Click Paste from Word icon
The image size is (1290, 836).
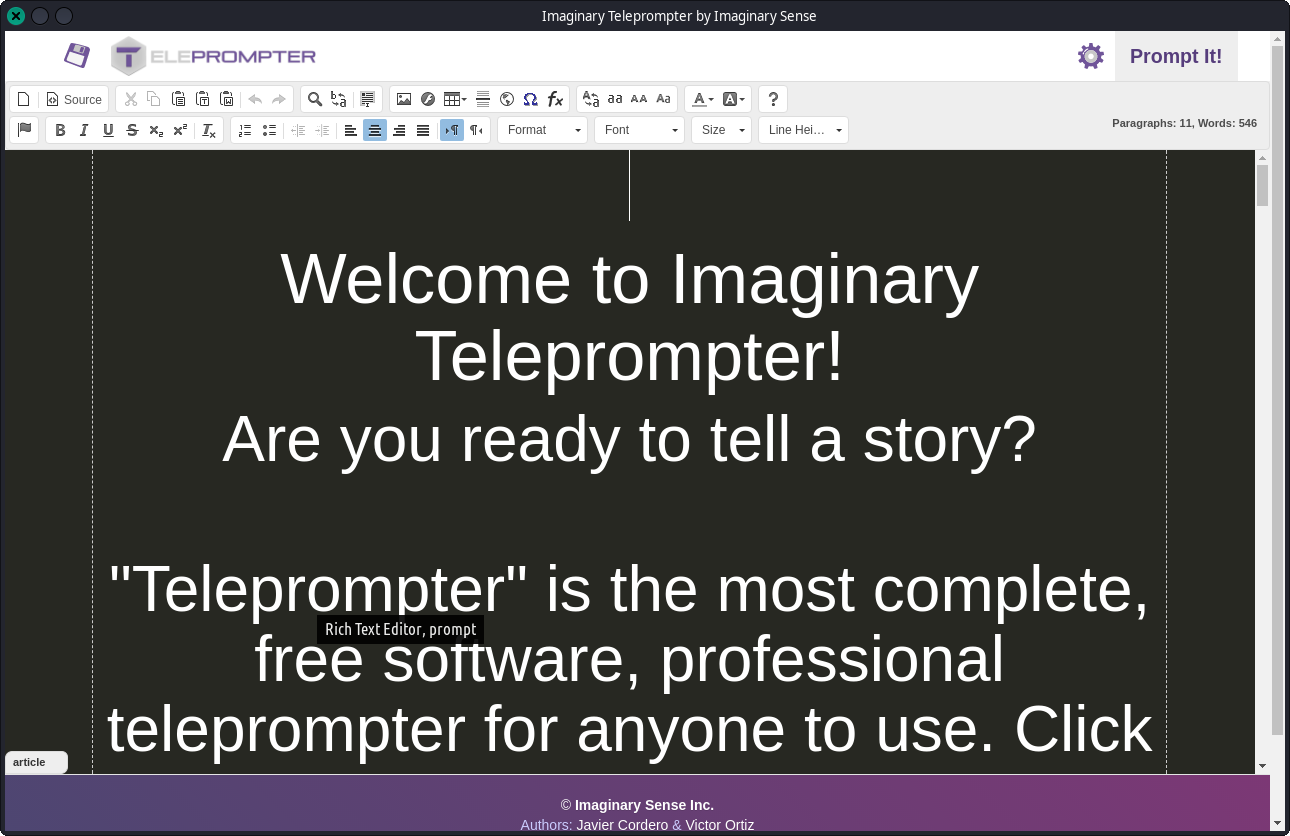coord(226,99)
